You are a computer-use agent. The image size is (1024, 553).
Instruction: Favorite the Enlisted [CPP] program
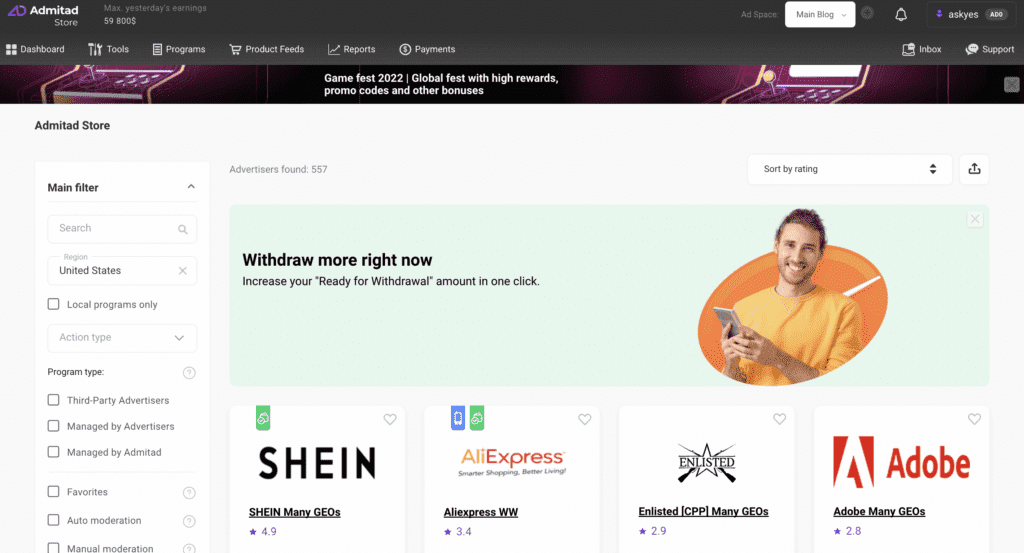click(779, 419)
